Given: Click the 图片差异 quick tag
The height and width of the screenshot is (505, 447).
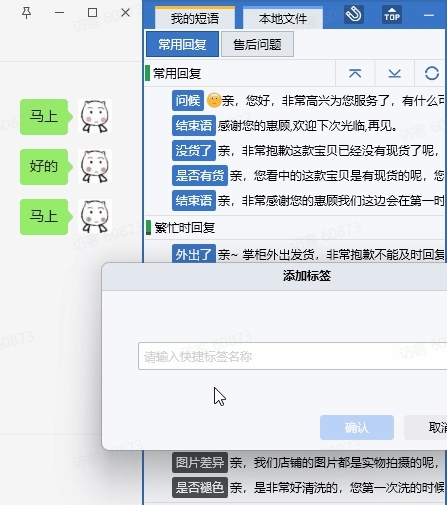Looking at the screenshot, I should (200, 462).
